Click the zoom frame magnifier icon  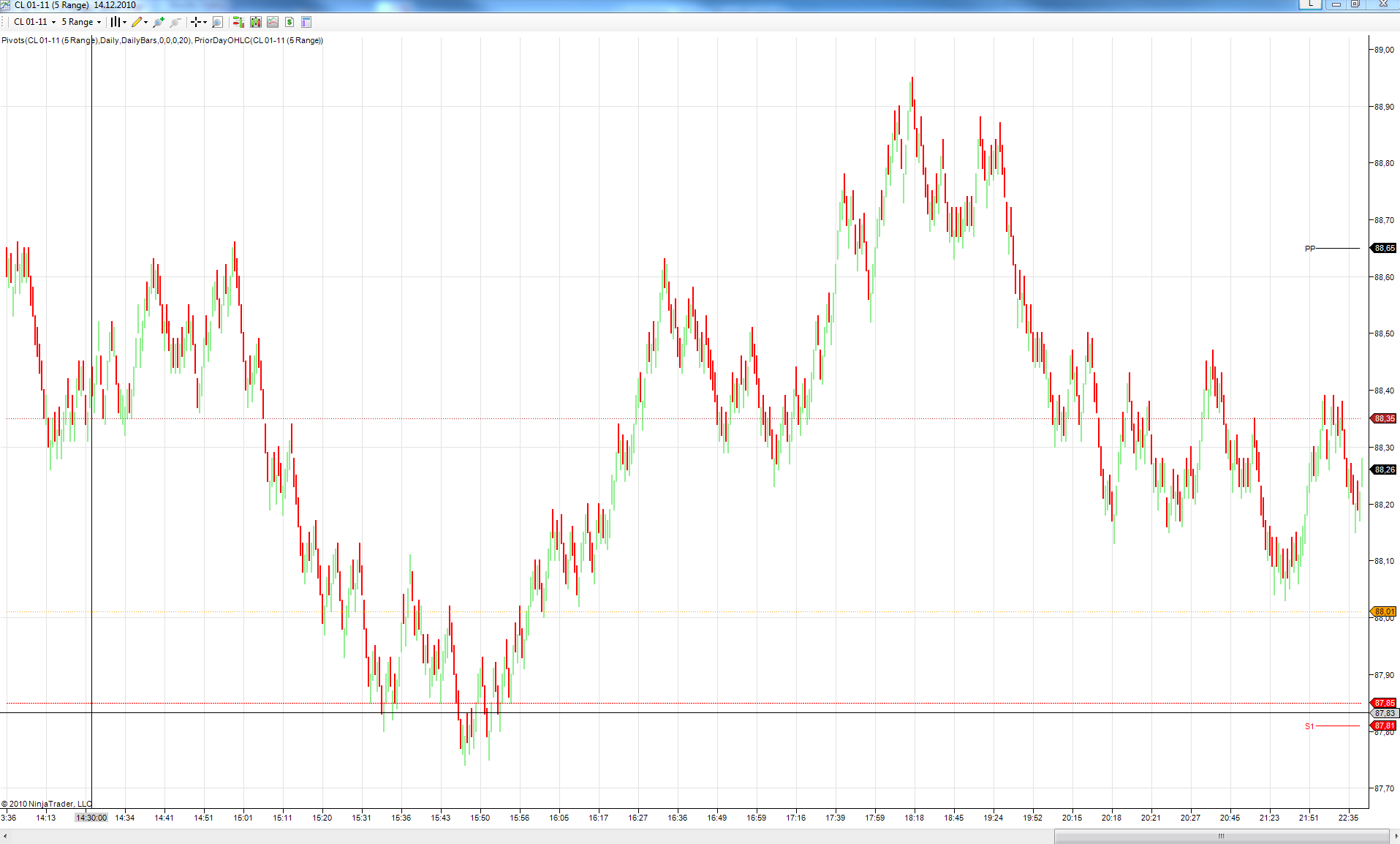click(217, 22)
